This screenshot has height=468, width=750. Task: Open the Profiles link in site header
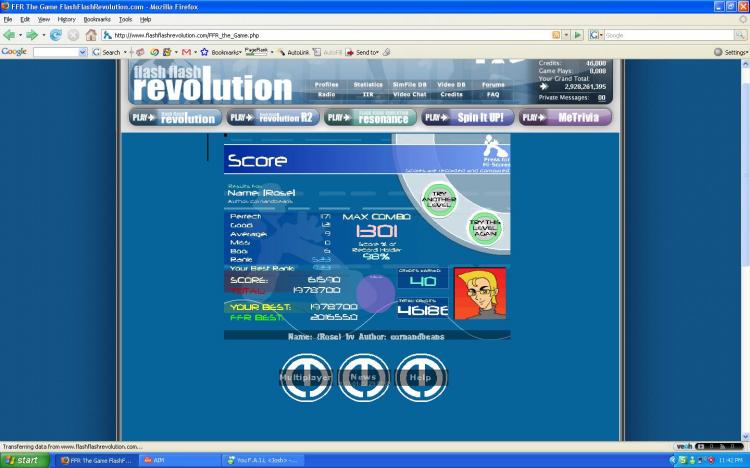coord(326,84)
